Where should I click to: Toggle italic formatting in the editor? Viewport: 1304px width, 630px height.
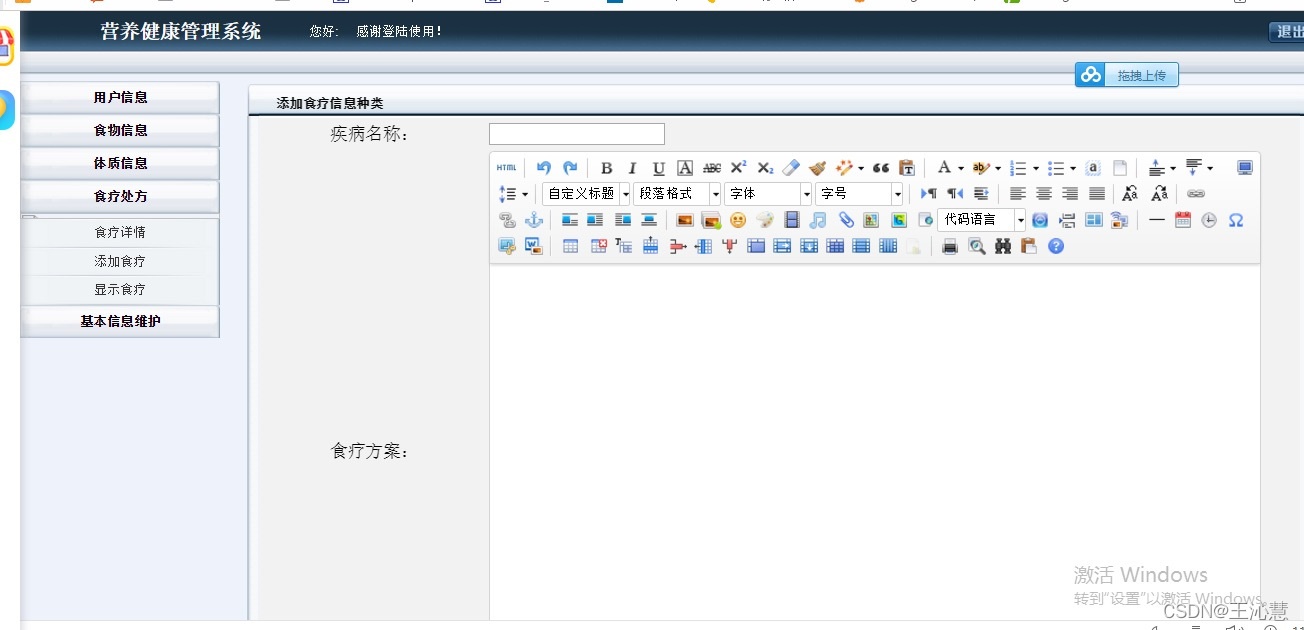click(x=632, y=167)
